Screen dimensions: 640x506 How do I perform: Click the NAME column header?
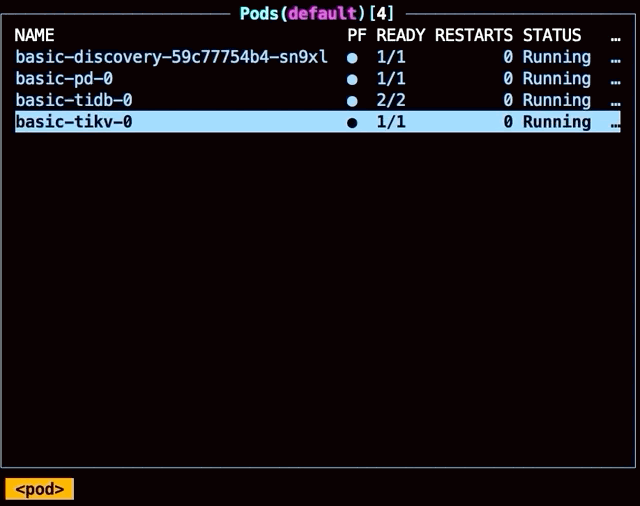coord(34,36)
